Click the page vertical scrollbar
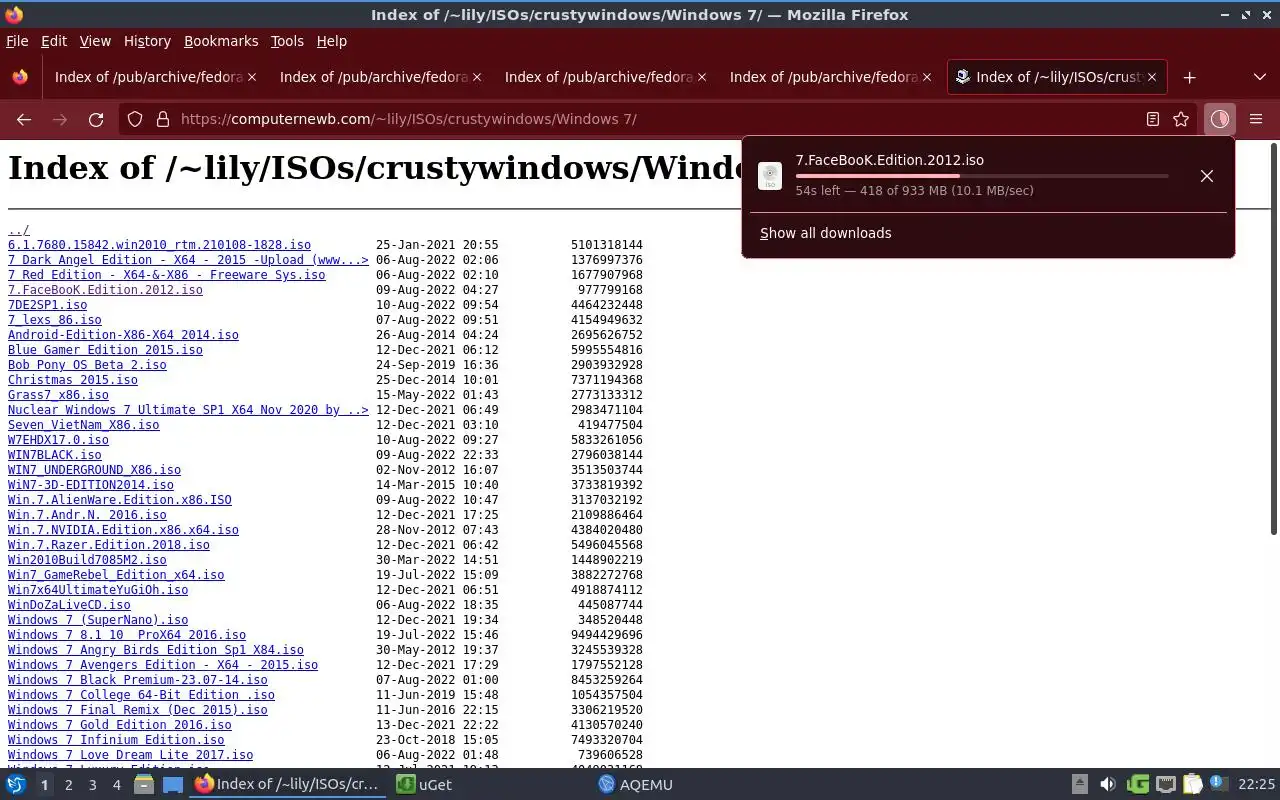This screenshot has height=800, width=1280. 1274,340
